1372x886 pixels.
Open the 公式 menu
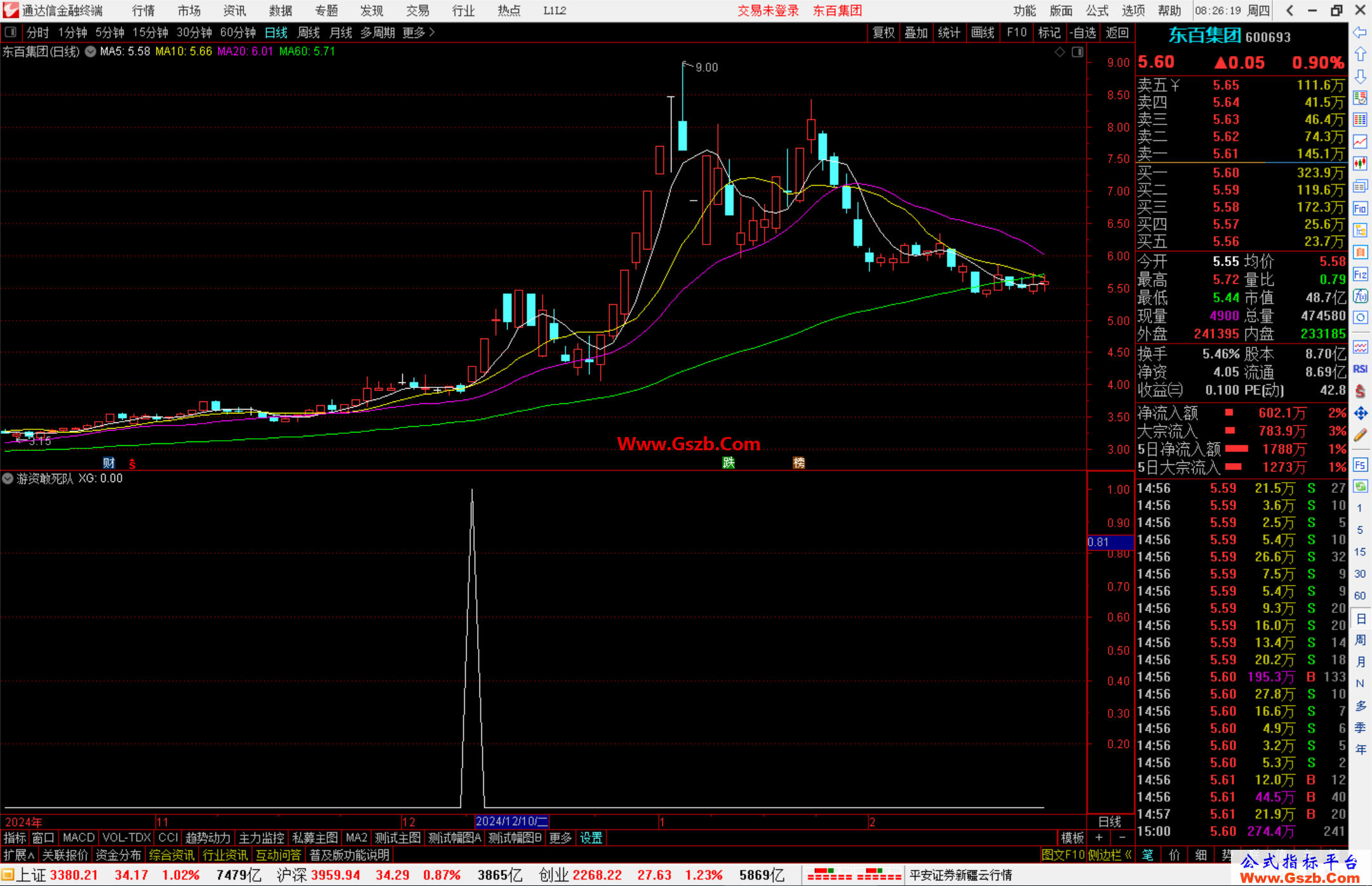pos(1097,11)
